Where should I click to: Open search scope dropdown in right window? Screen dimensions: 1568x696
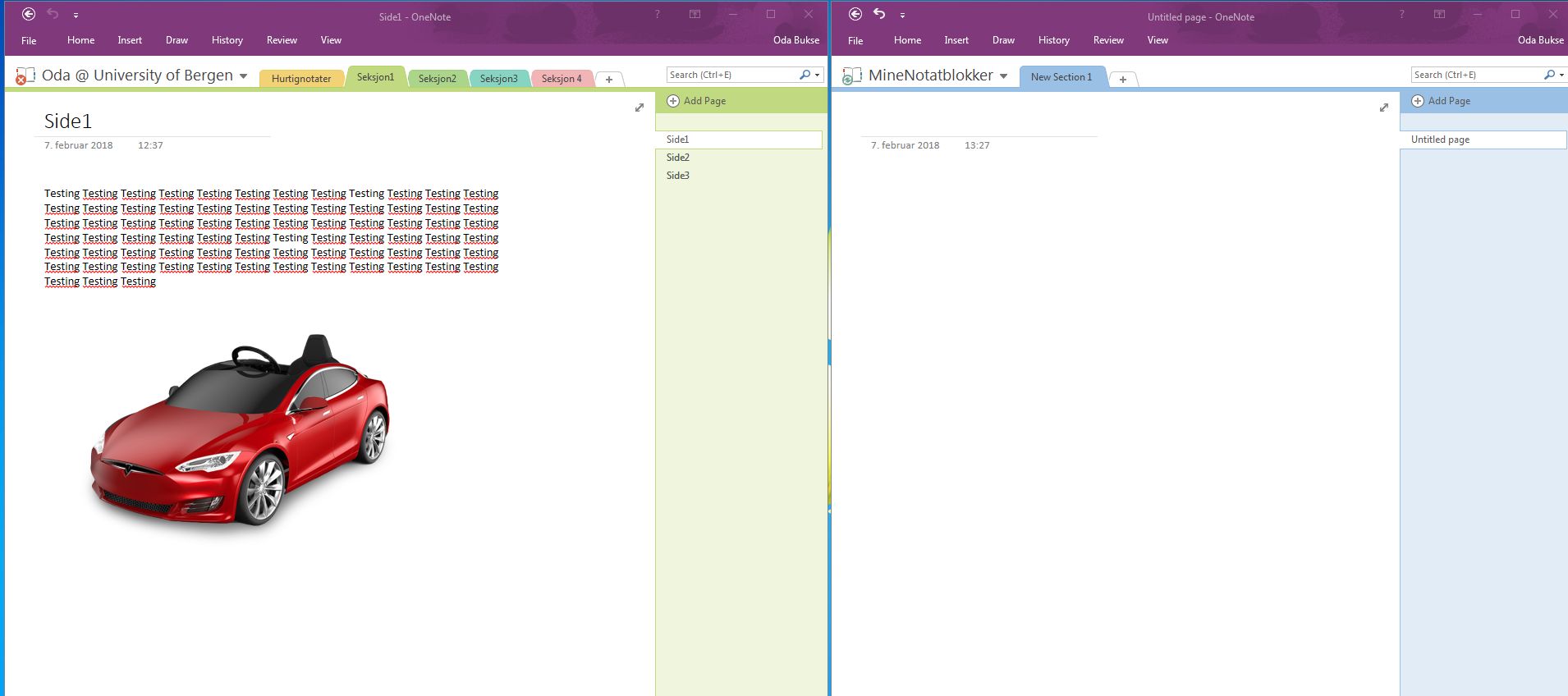coord(1561,75)
